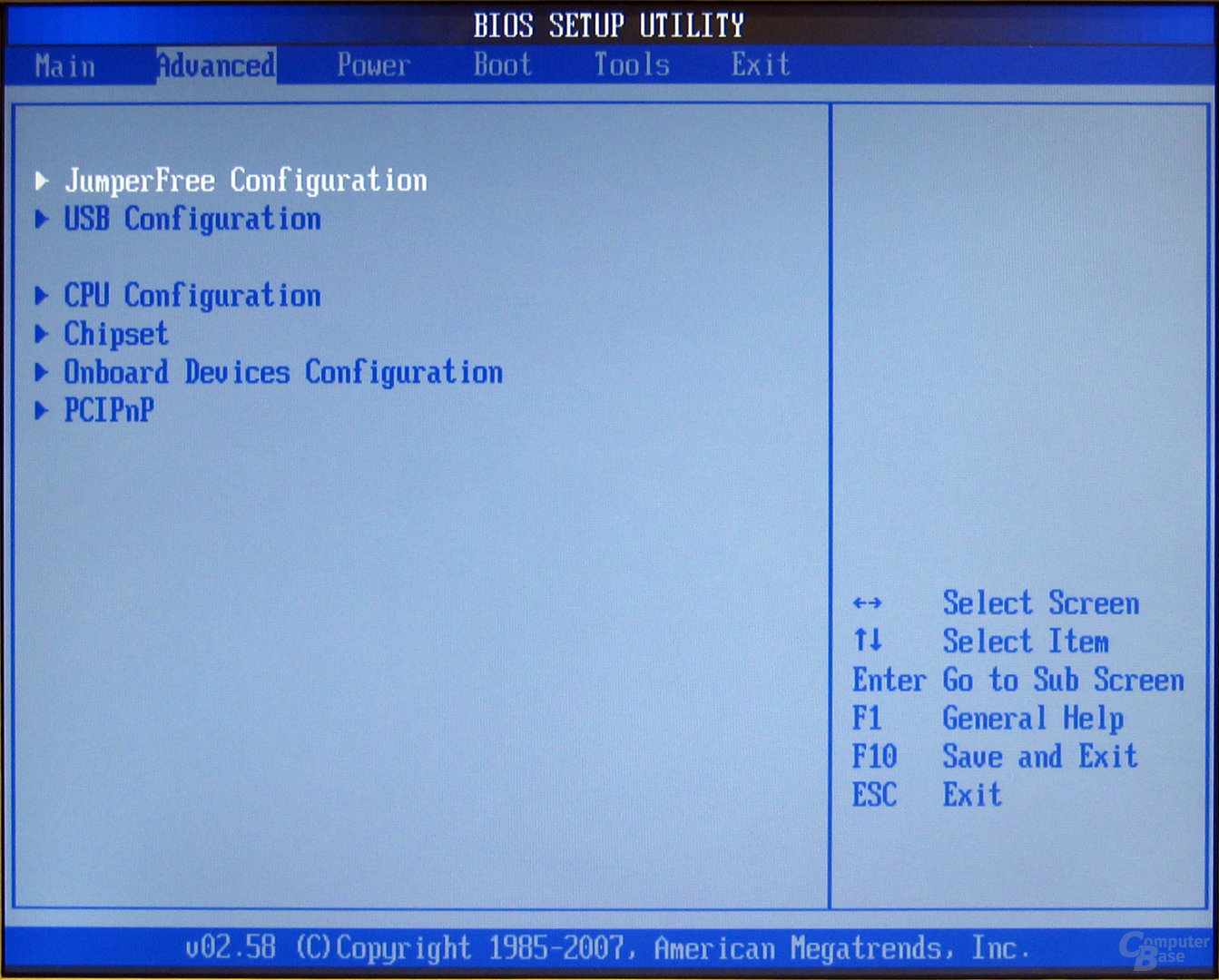Click the Select Screen help text
This screenshot has width=1219, height=980.
[x=1040, y=603]
